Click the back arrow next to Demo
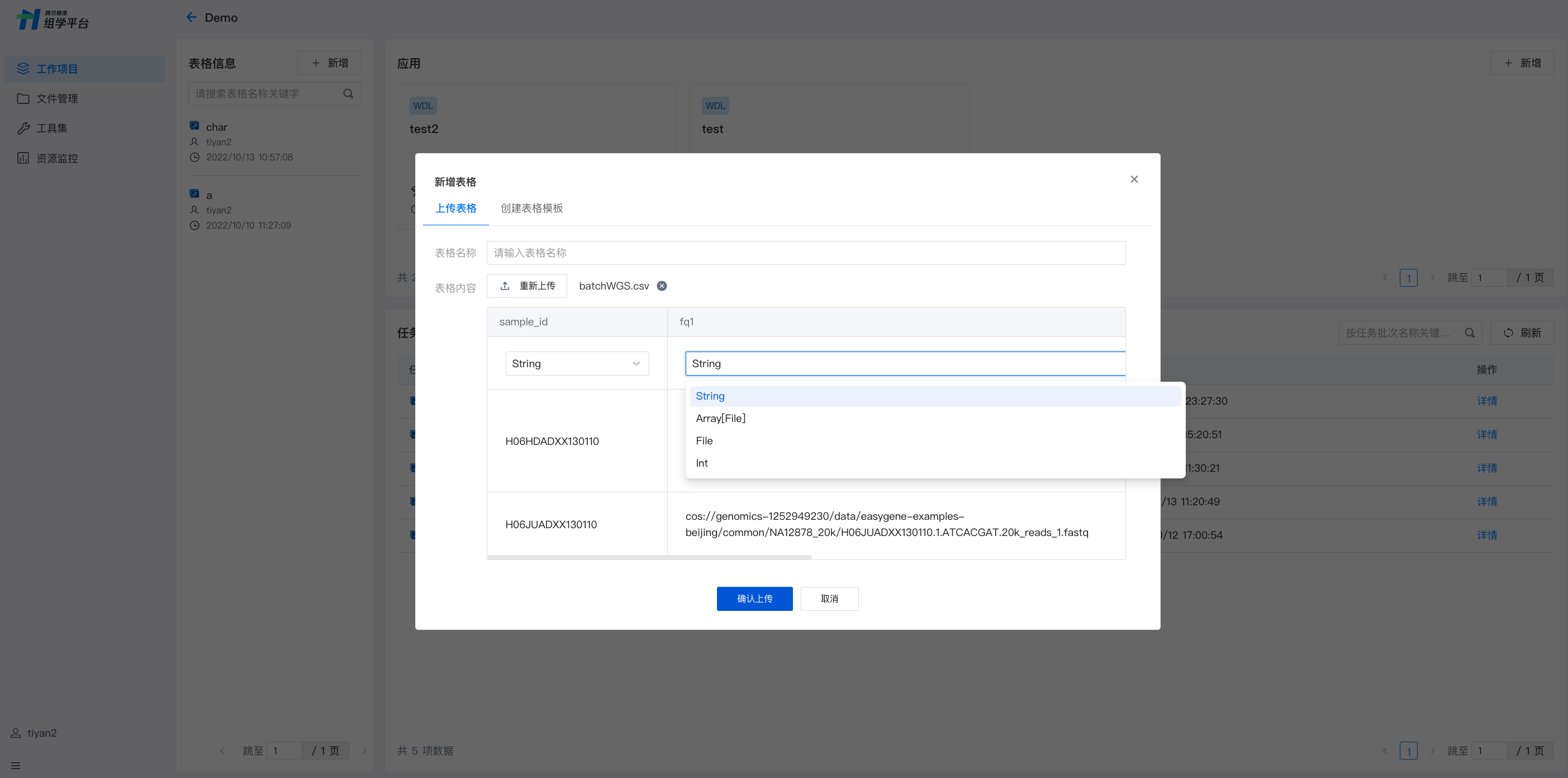Image resolution: width=1568 pixels, height=778 pixels. pos(191,18)
